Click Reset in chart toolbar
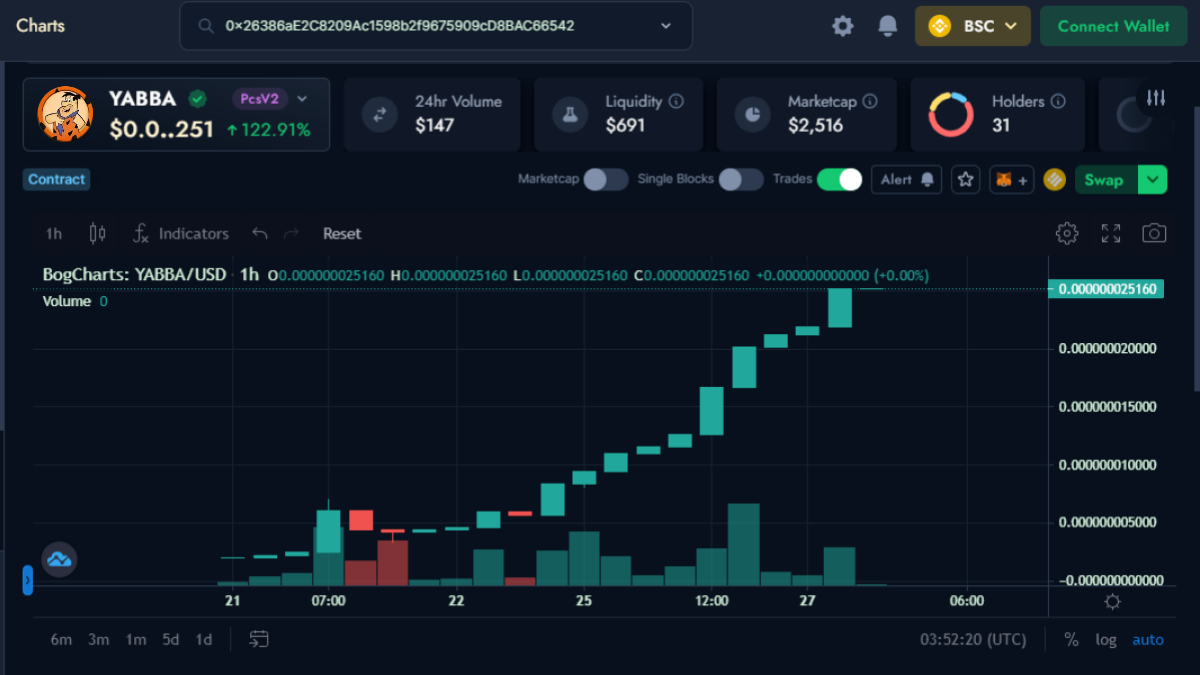Image resolution: width=1200 pixels, height=675 pixels. tap(342, 233)
